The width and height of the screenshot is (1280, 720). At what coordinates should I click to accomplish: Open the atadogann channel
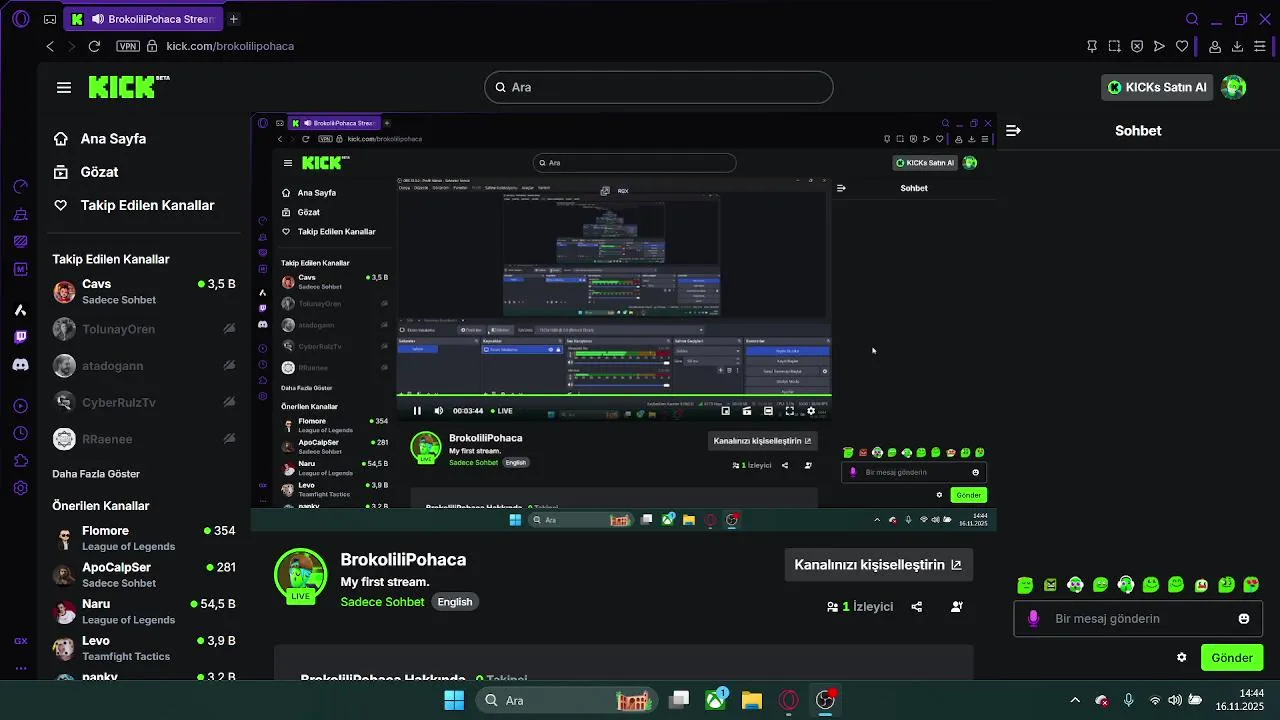[144, 366]
